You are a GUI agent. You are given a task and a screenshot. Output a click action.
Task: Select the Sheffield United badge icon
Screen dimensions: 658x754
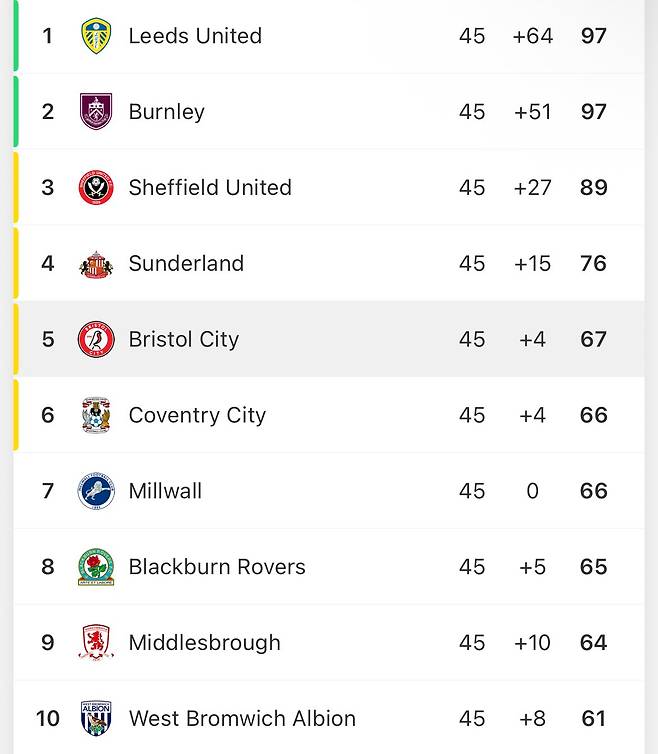(96, 187)
